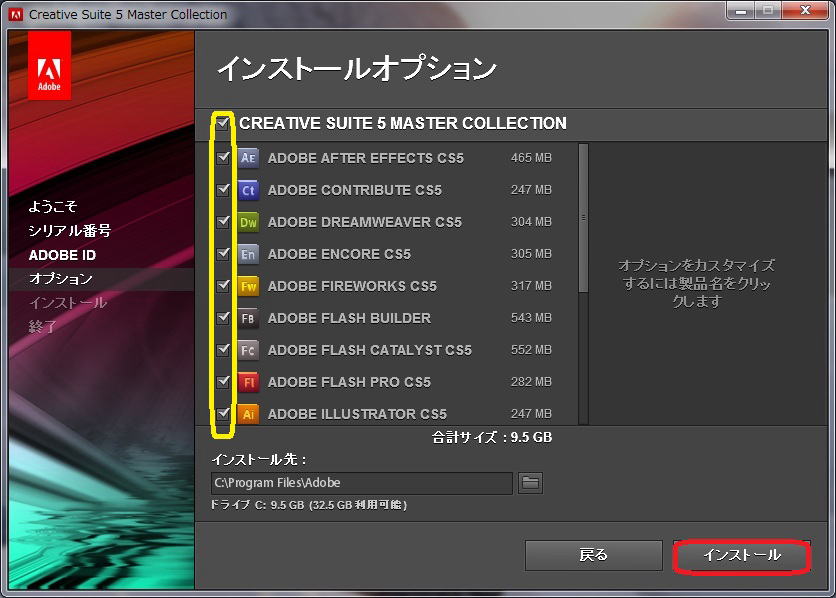Uncheck Adobe After Effects CS5
Image resolution: width=836 pixels, height=598 pixels.
point(223,158)
